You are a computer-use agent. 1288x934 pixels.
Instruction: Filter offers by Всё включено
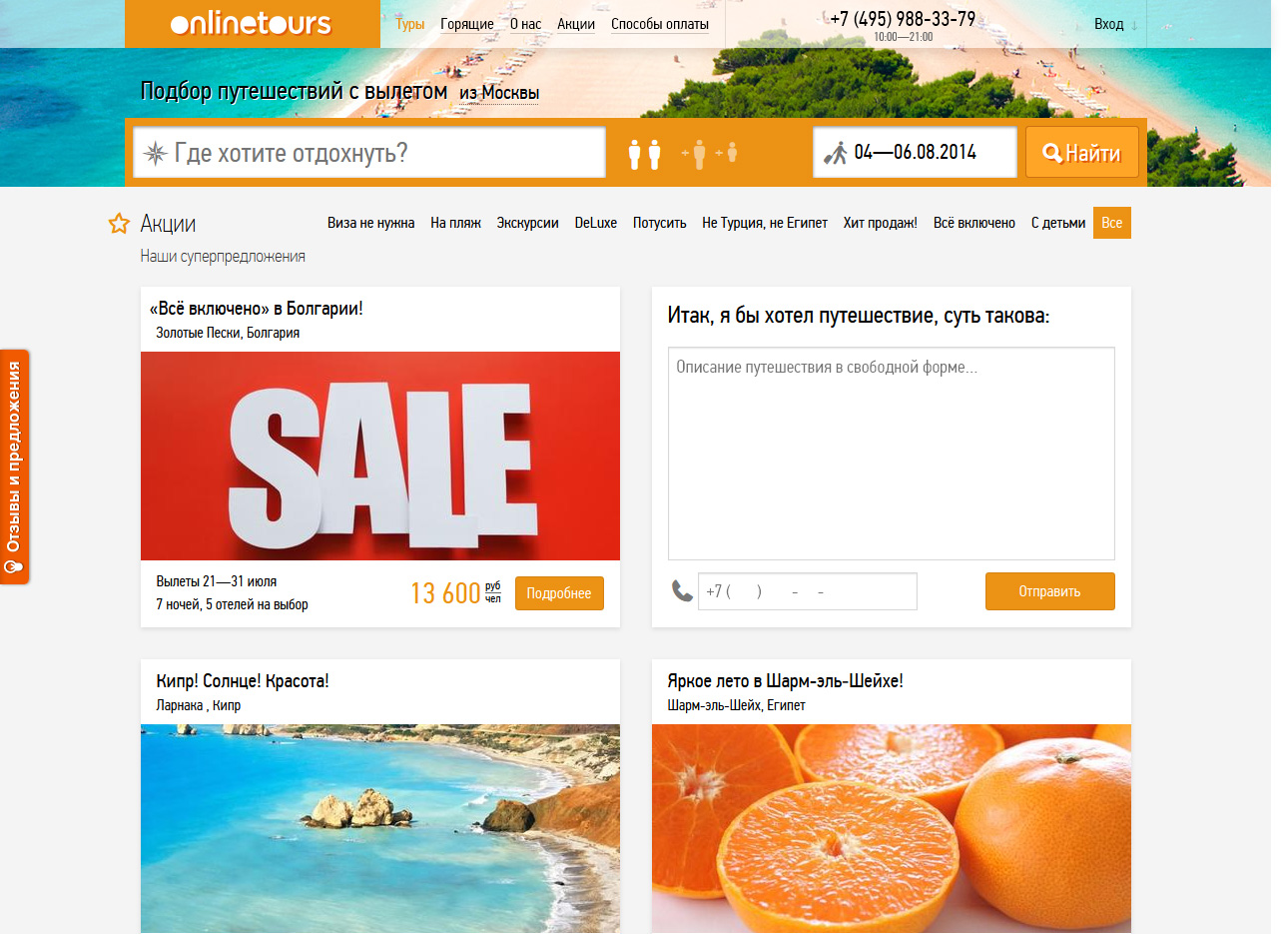coord(974,223)
